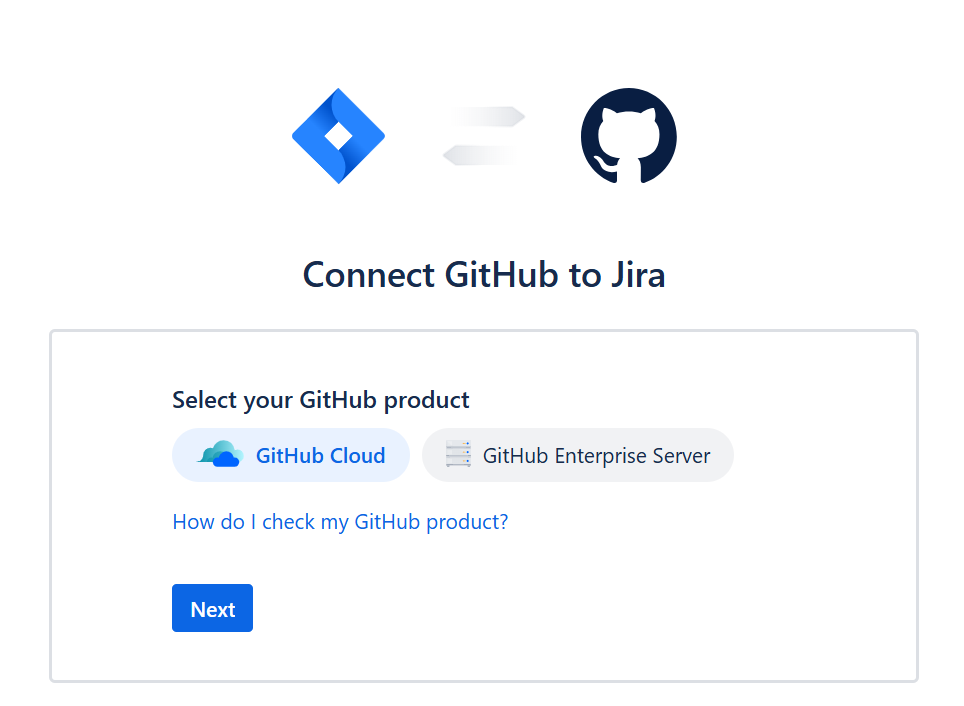The width and height of the screenshot is (964, 706).
Task: Click the GitHub Octocat logo
Action: [628, 136]
